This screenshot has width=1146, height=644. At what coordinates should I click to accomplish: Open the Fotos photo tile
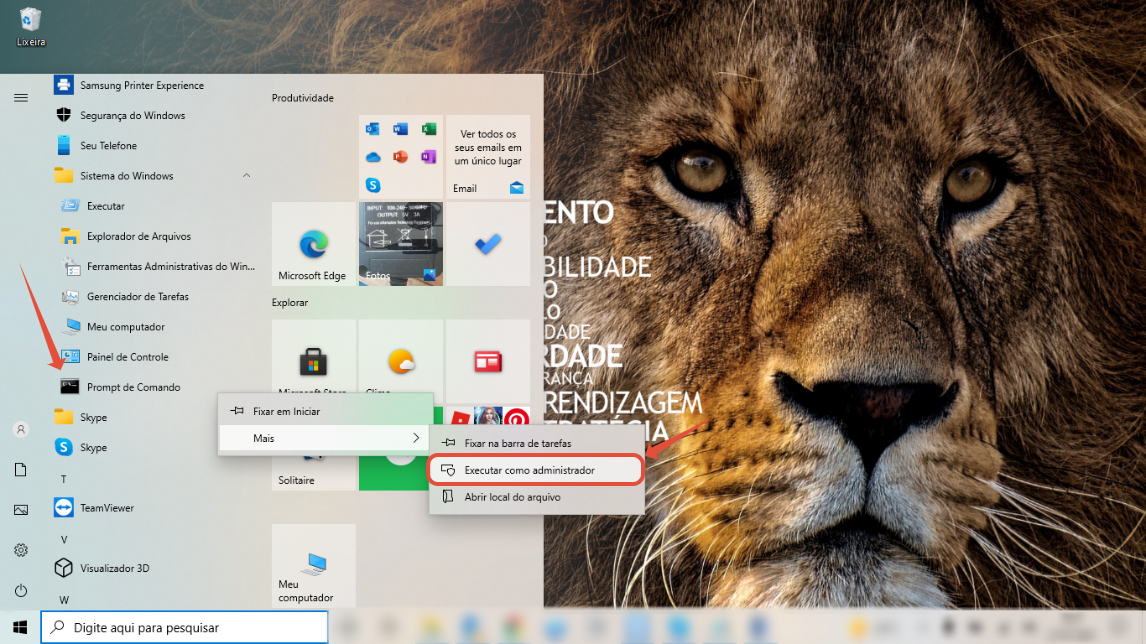tap(401, 244)
